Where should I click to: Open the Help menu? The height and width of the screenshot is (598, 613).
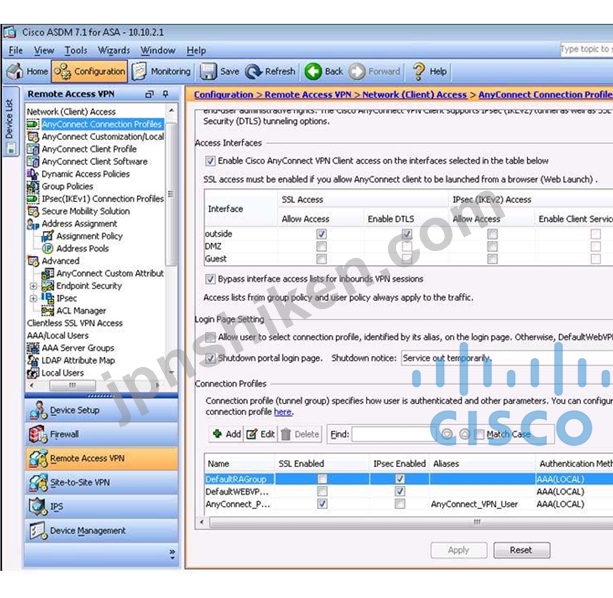tap(196, 50)
